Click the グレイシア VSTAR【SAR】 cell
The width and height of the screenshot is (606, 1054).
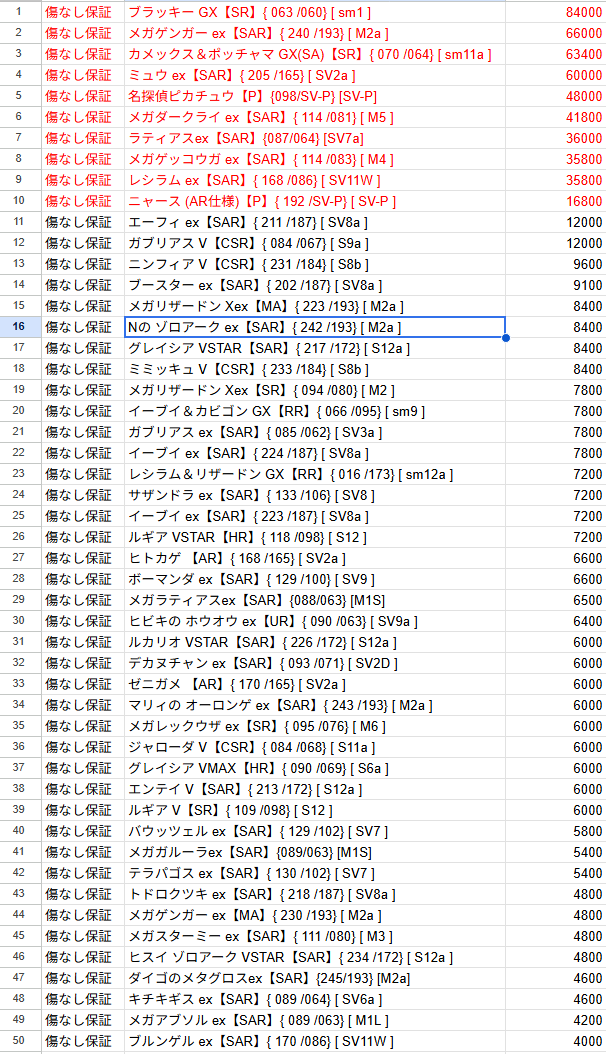tap(314, 348)
